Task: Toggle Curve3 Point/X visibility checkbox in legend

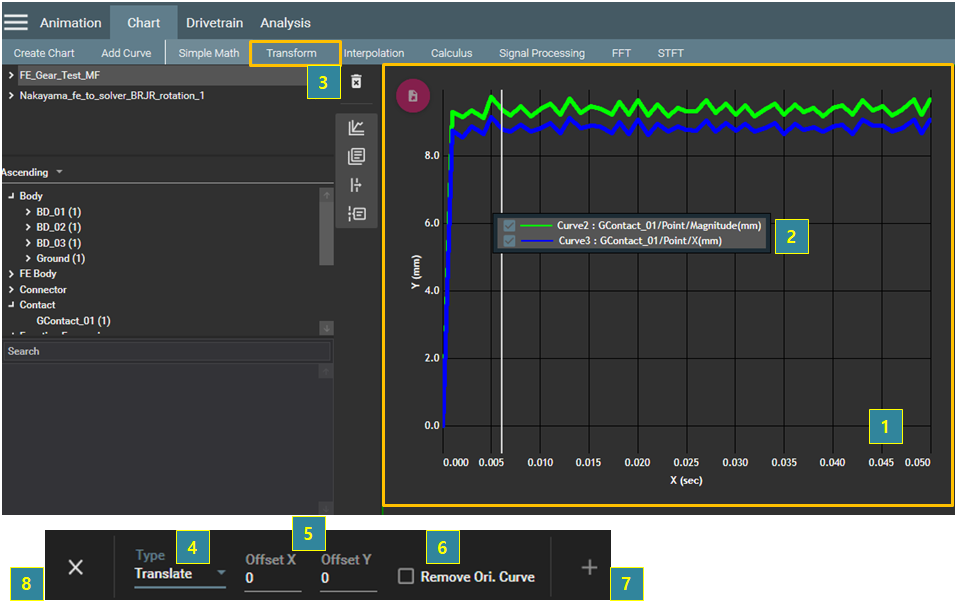Action: coord(510,241)
